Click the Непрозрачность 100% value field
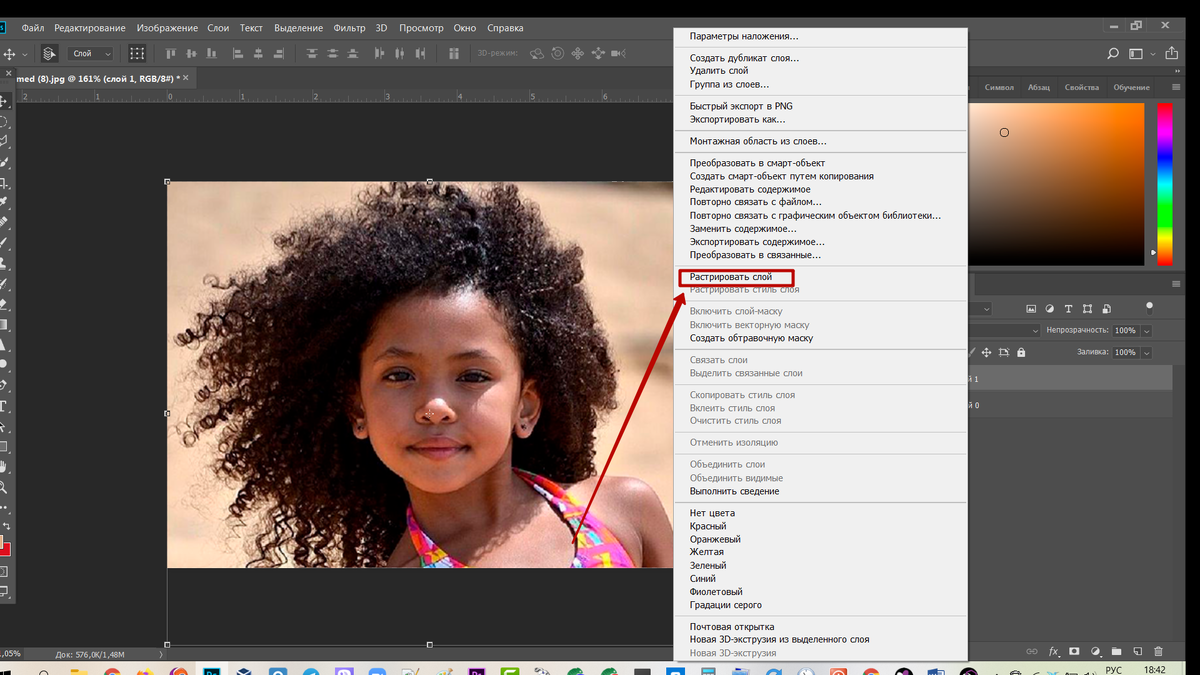The height and width of the screenshot is (675, 1200). point(1126,331)
